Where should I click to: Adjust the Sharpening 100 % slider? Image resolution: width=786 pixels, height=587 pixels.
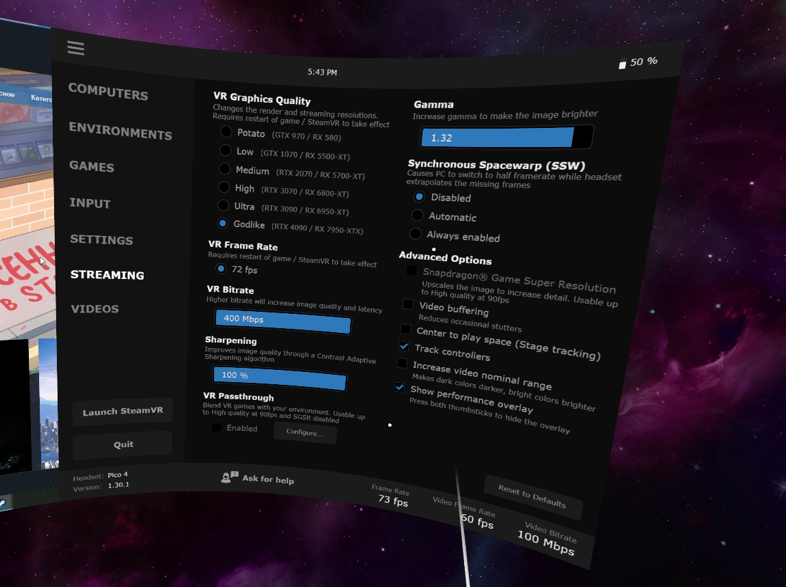point(279,378)
